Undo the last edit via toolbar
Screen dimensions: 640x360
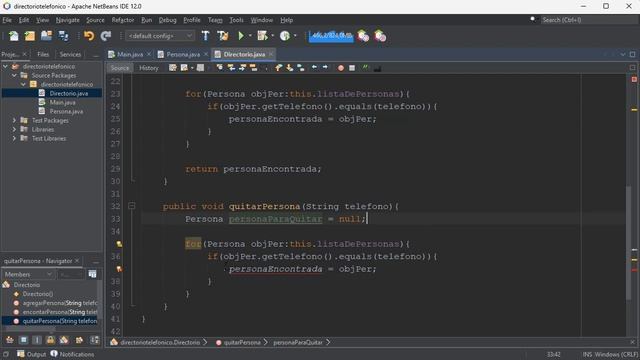pos(89,36)
